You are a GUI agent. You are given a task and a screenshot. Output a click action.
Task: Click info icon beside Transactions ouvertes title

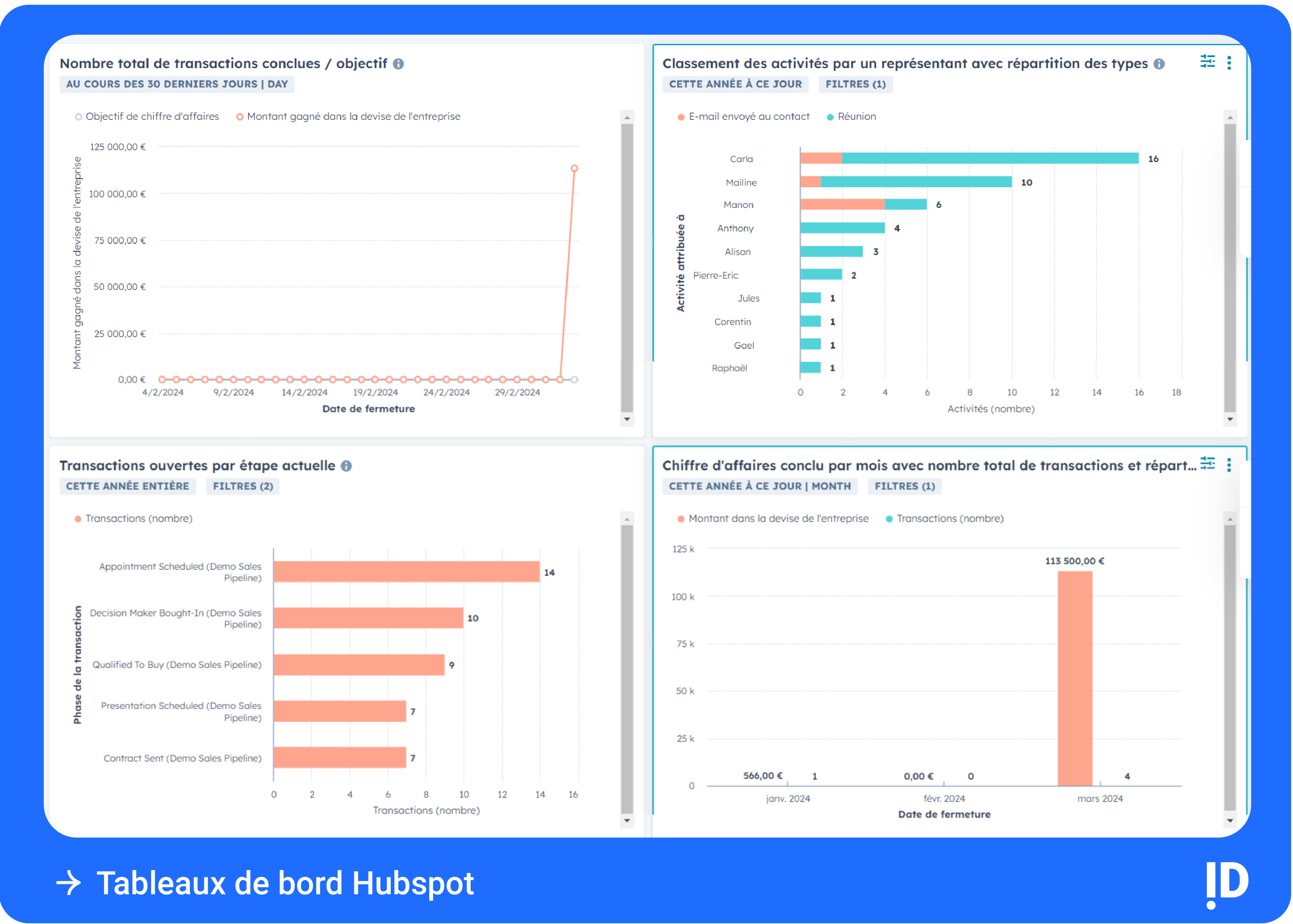tap(346, 466)
